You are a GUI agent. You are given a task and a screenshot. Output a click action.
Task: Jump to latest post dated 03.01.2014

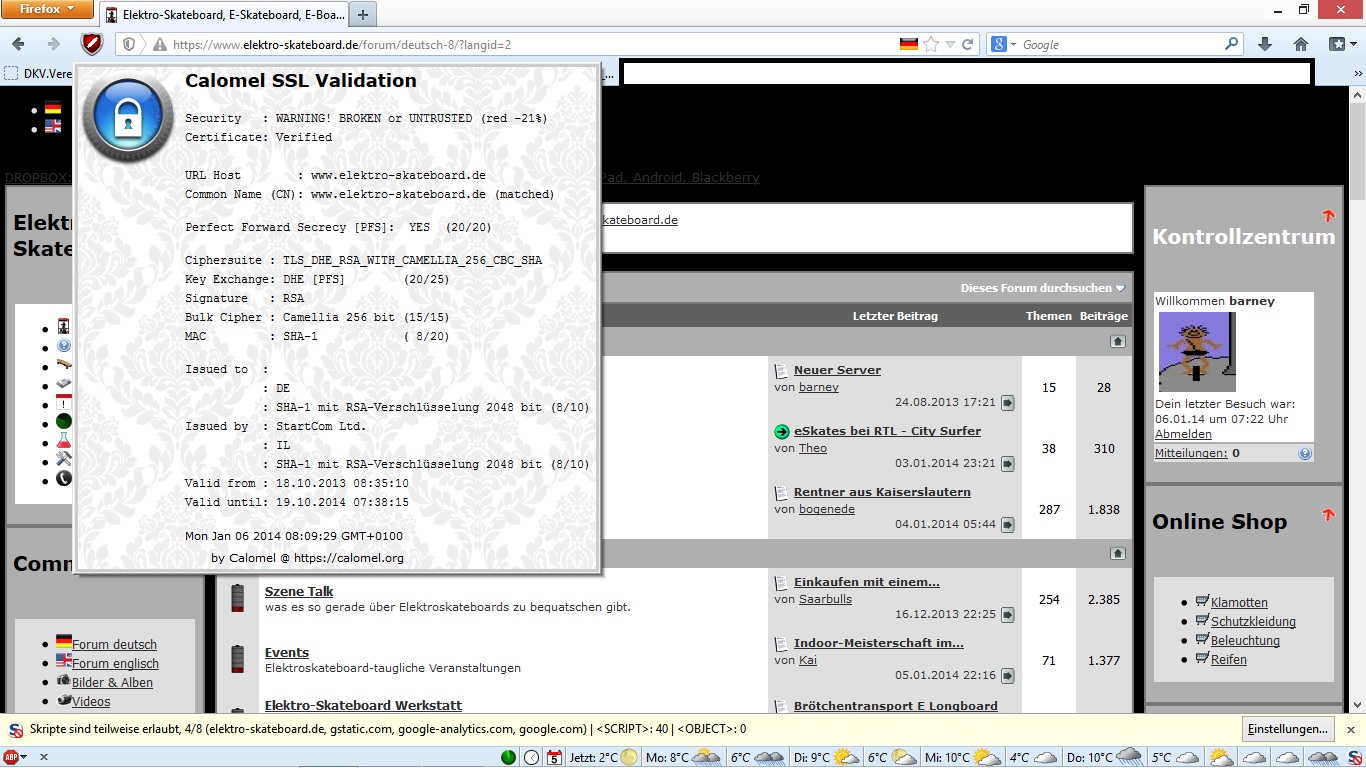point(1008,464)
